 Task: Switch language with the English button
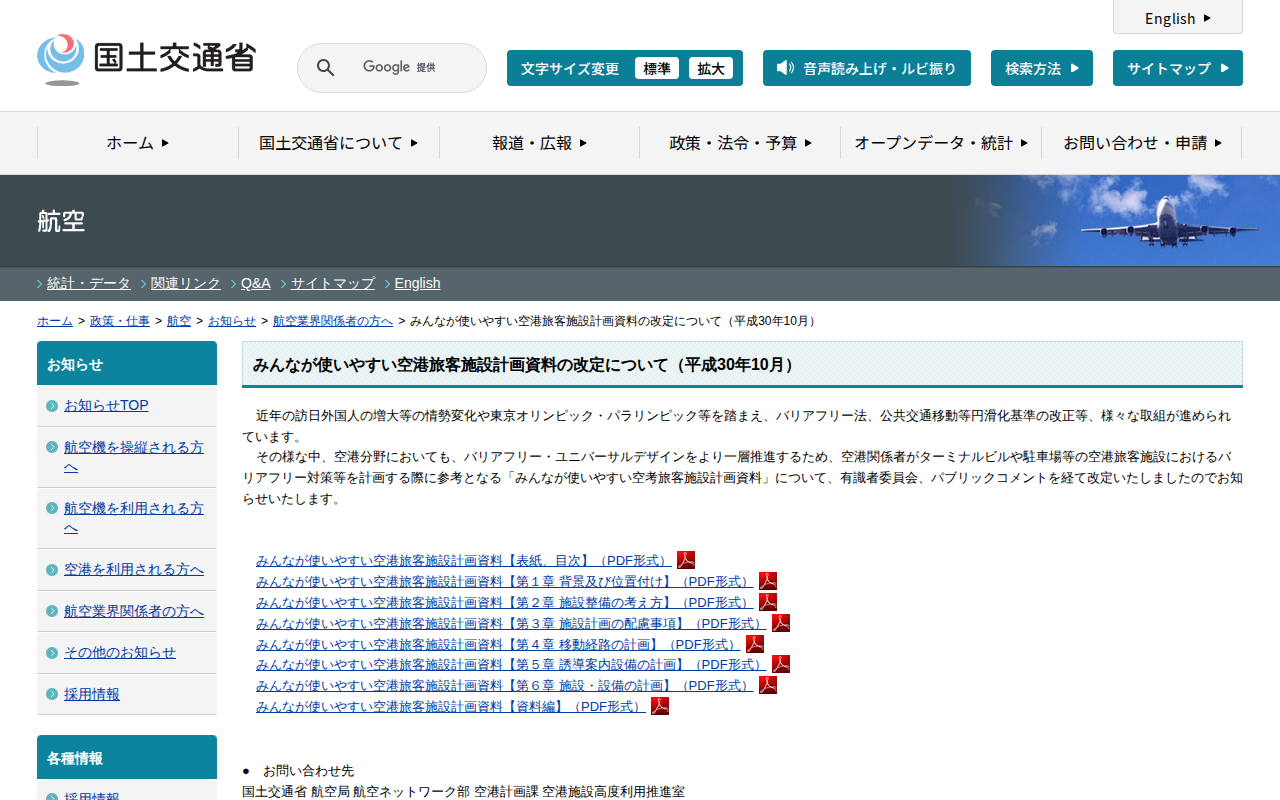[x=1178, y=17]
